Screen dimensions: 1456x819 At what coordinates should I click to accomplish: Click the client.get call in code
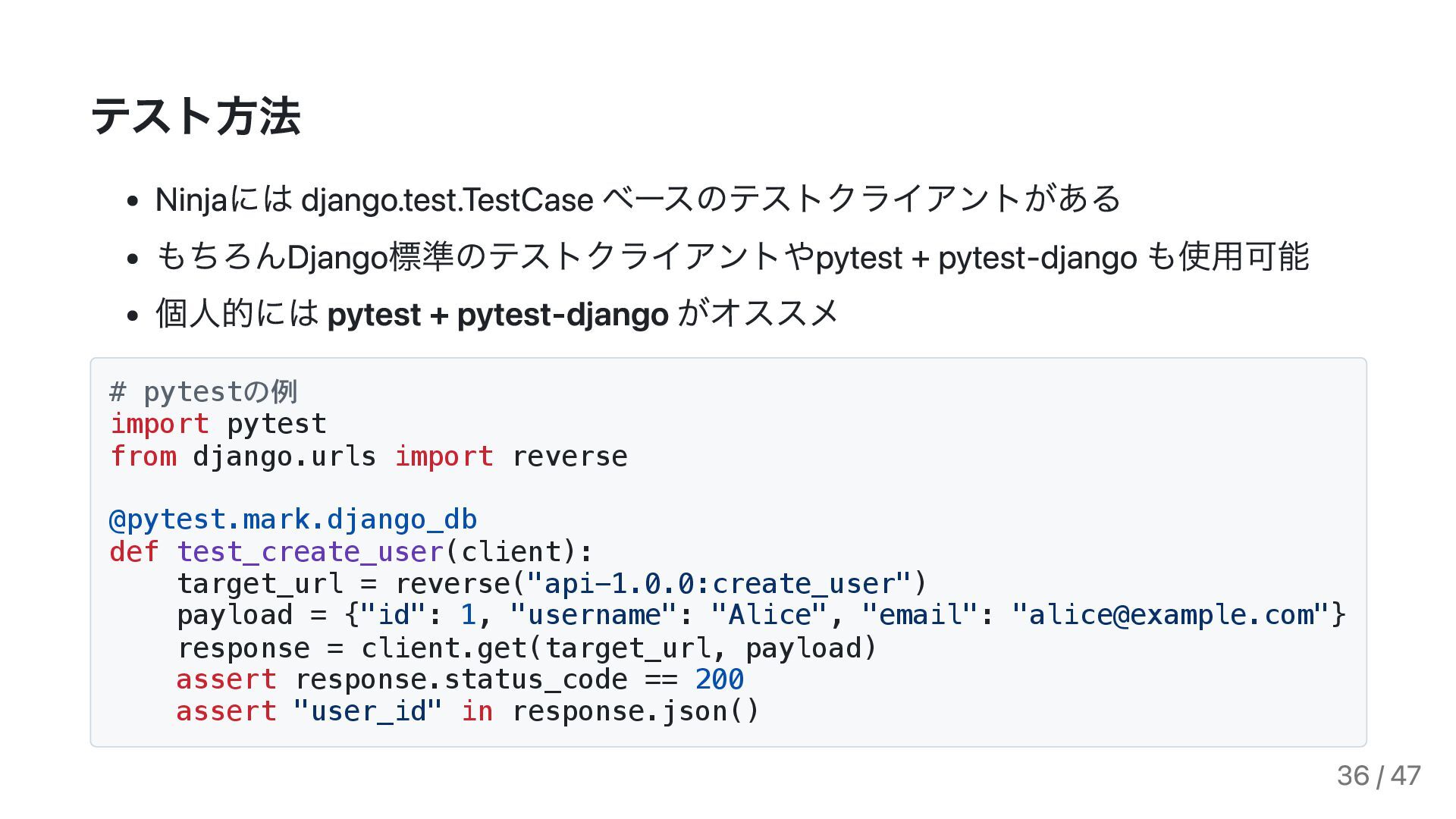pos(444,648)
